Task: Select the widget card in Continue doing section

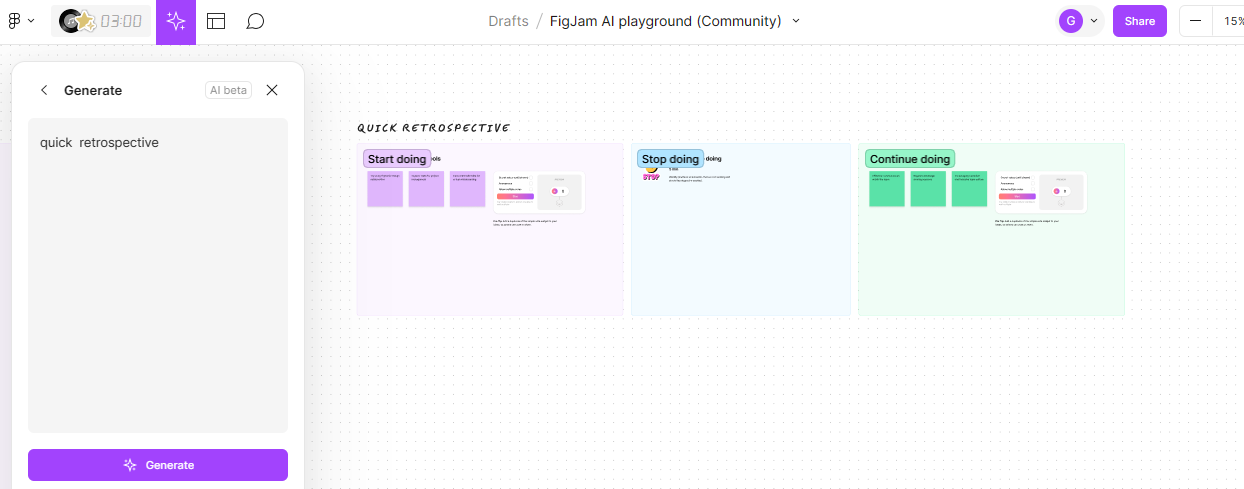Action: [1041, 192]
